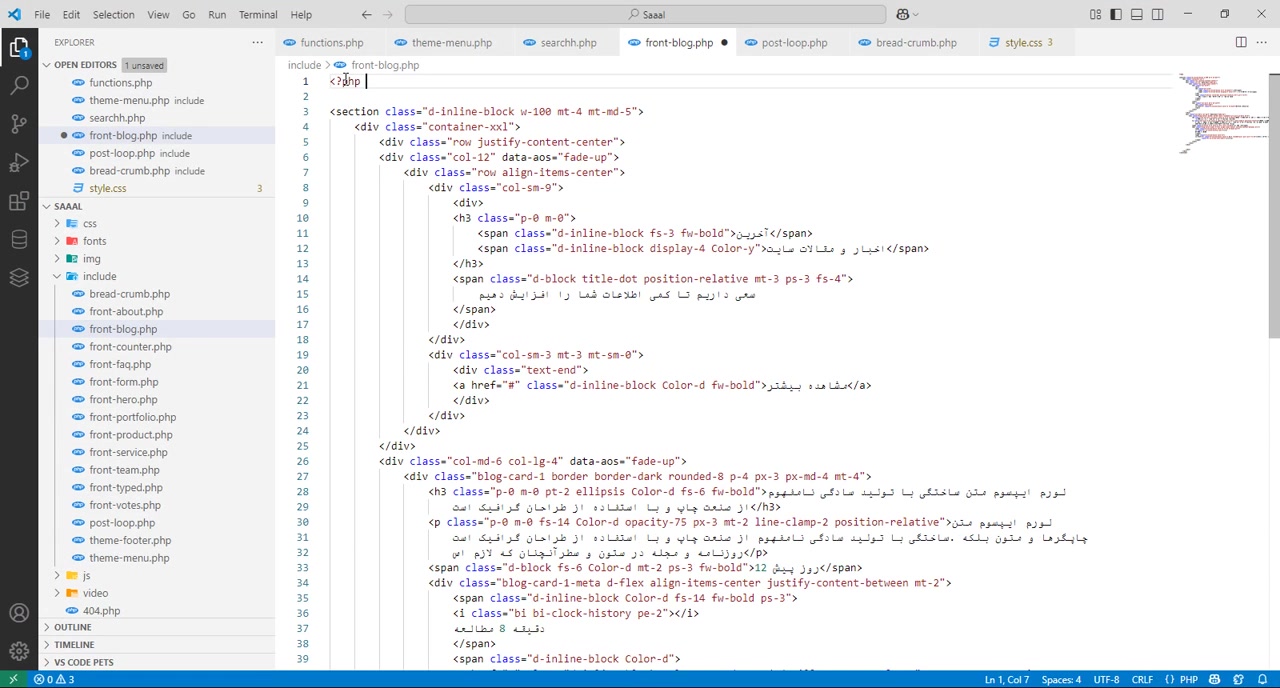Click the CRLF end-of-line indicator

pos(1142,680)
